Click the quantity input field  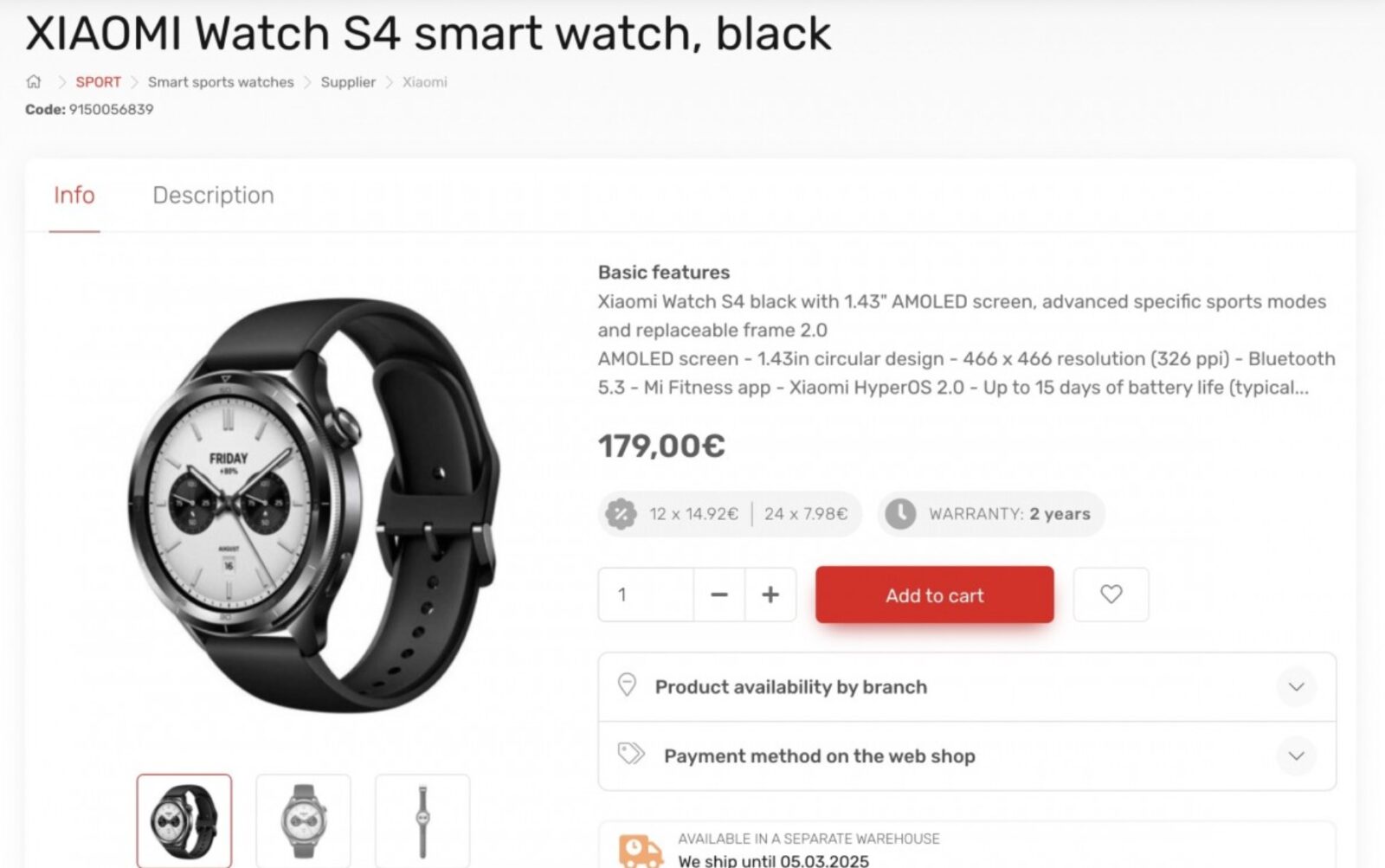tap(646, 595)
